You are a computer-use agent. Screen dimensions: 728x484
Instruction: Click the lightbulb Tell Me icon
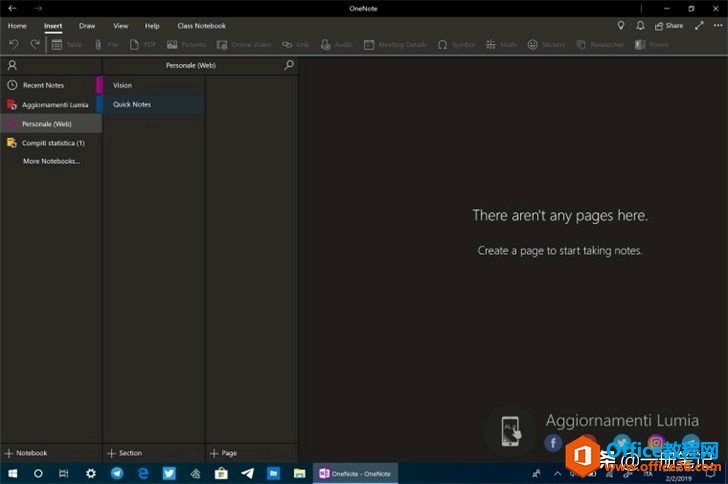pyautogui.click(x=621, y=26)
